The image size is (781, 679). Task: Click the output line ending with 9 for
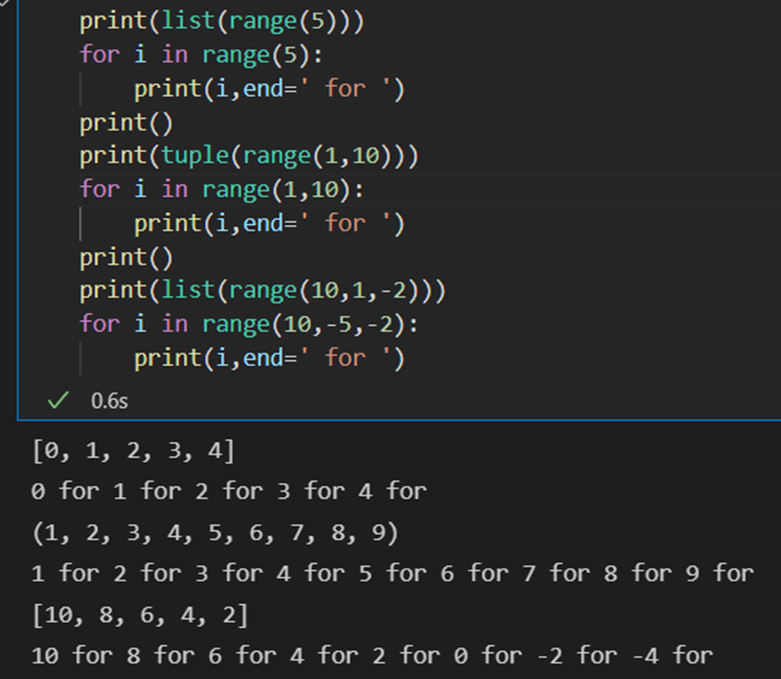(392, 573)
